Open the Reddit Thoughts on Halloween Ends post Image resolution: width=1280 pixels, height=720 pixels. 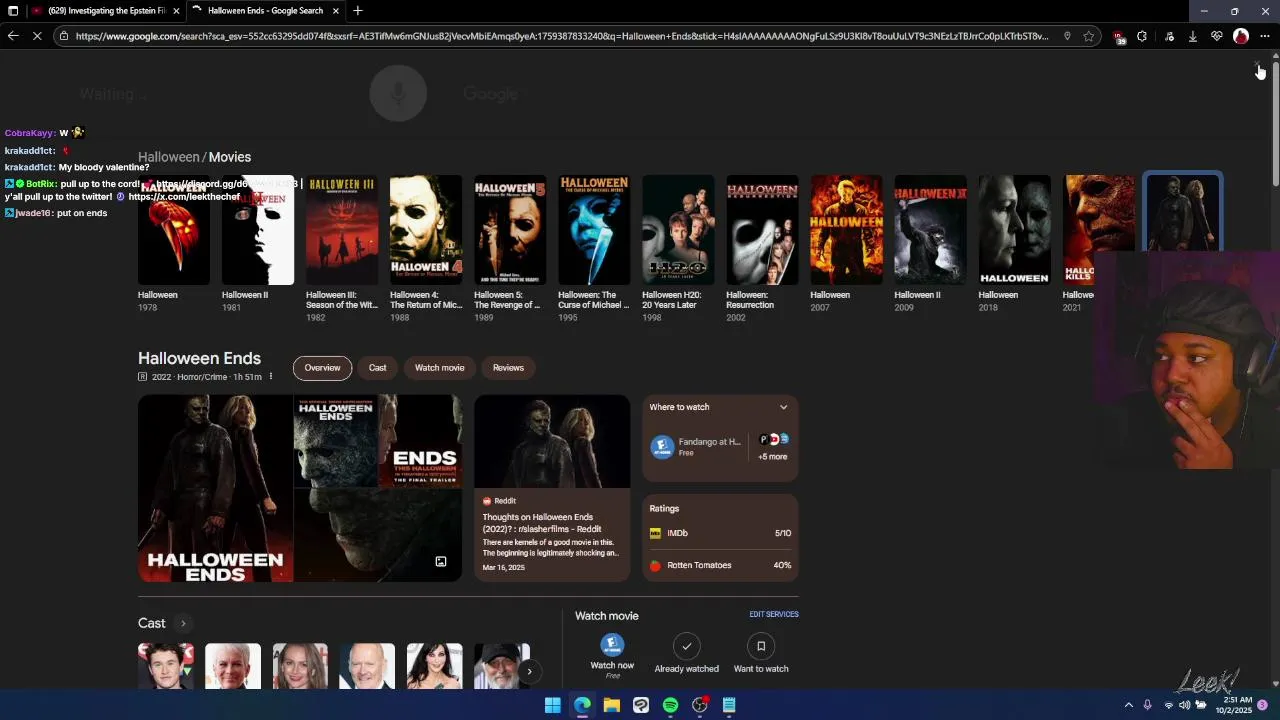(x=552, y=488)
